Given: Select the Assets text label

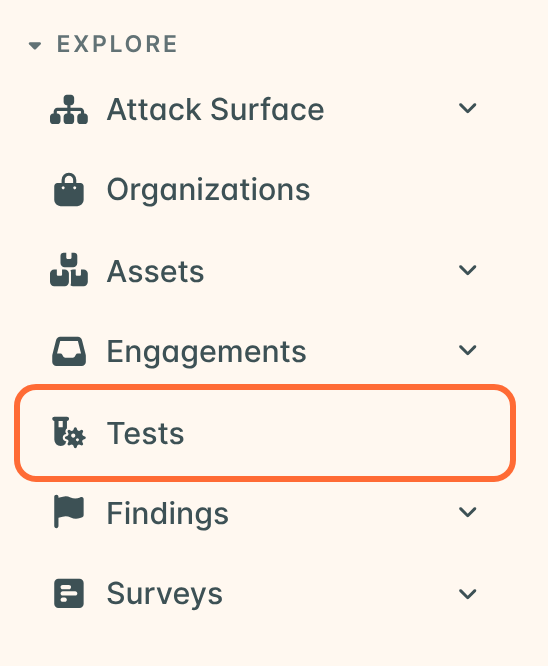Looking at the screenshot, I should [x=155, y=271].
